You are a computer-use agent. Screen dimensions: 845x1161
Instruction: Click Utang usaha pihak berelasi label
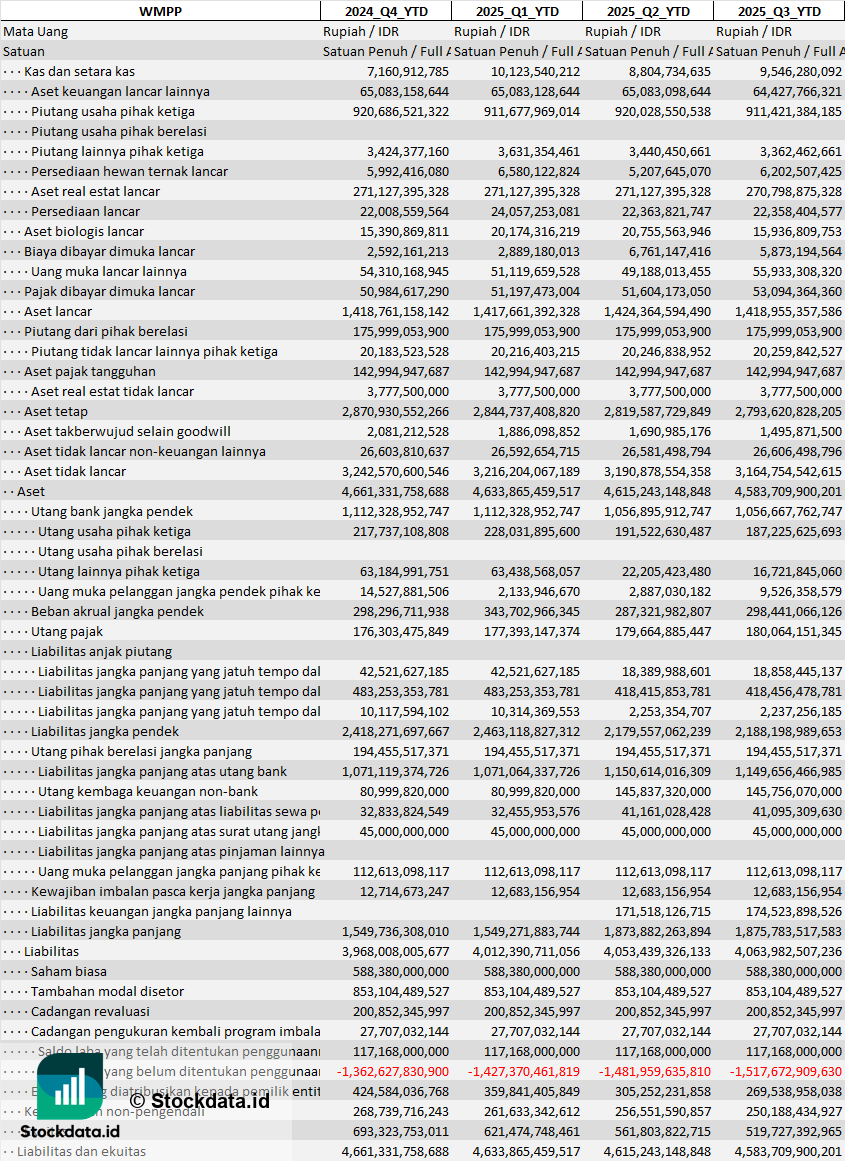(120, 552)
